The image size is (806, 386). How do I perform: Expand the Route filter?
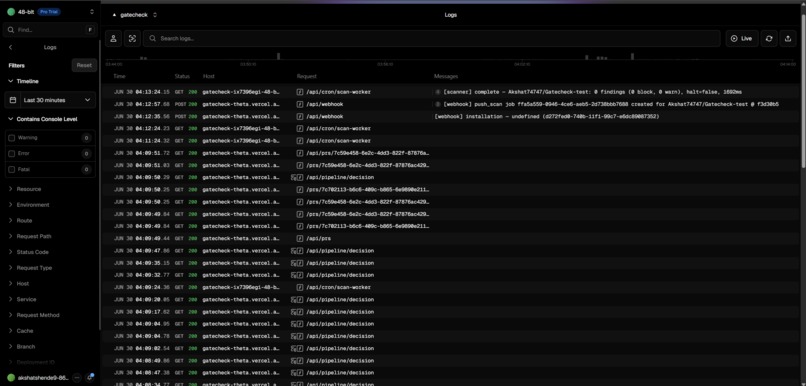coord(20,220)
